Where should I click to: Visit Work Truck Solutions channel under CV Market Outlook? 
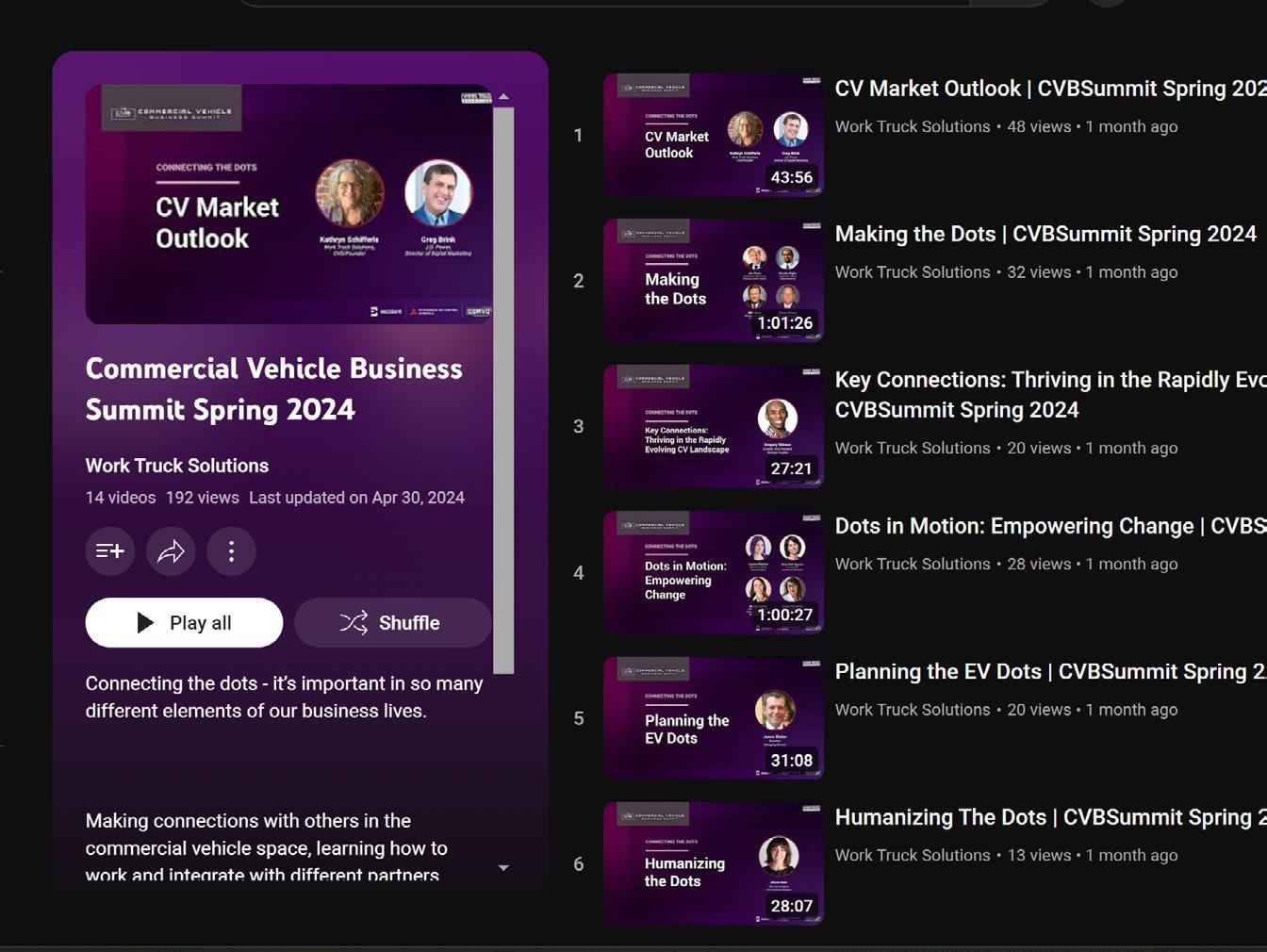pos(913,126)
